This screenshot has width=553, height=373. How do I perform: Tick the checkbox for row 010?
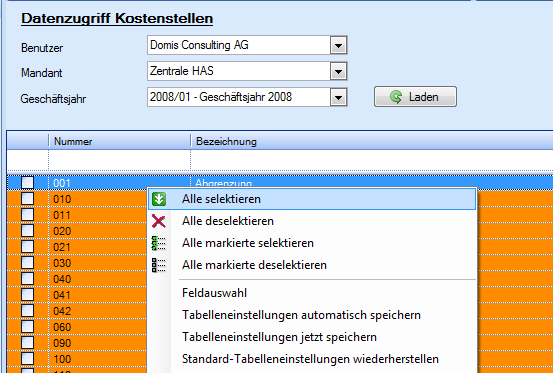(28, 198)
